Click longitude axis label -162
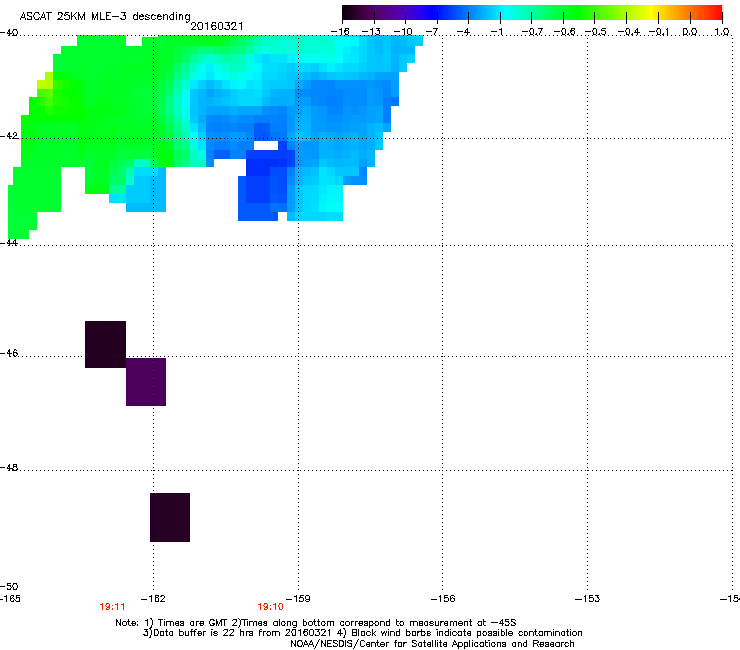Image resolution: width=740 pixels, height=650 pixels. 153,599
